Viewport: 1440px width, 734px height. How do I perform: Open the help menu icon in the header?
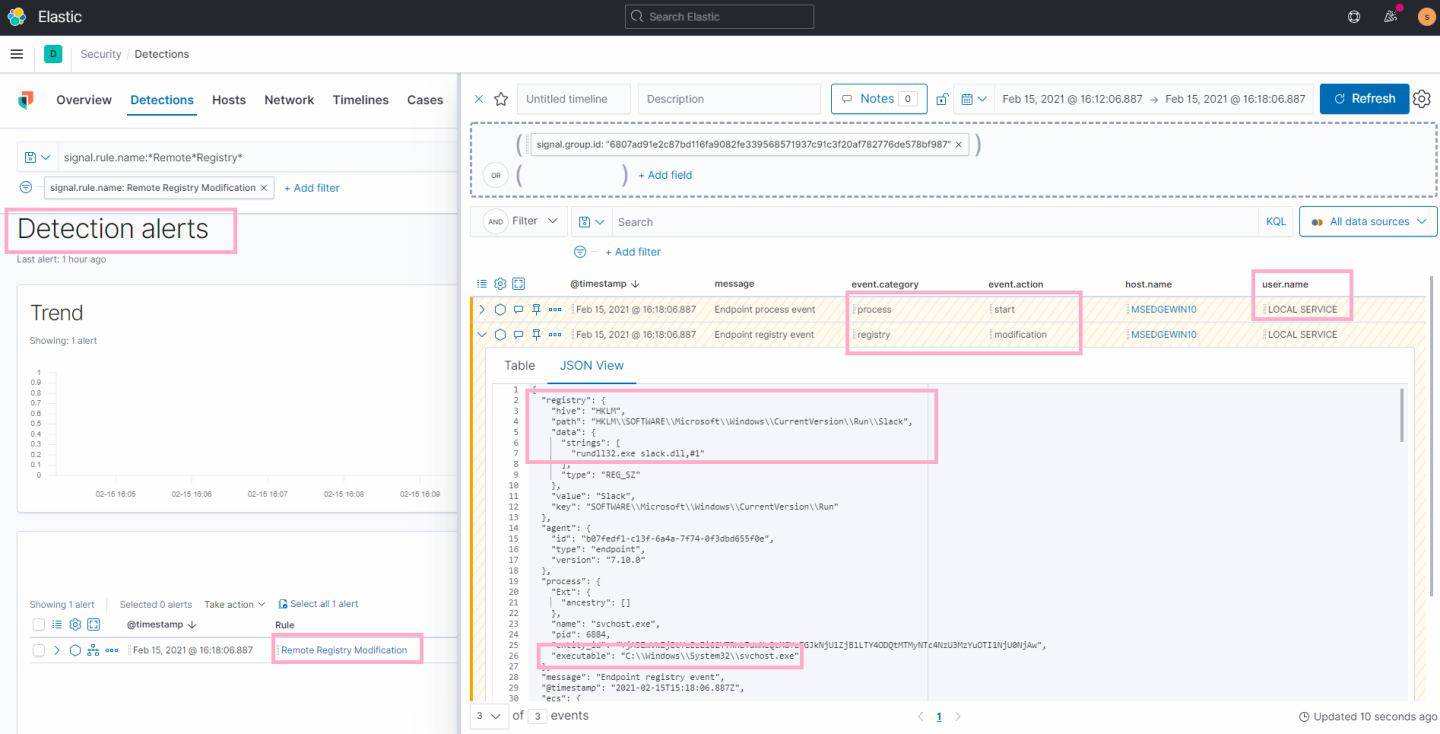pos(1354,17)
